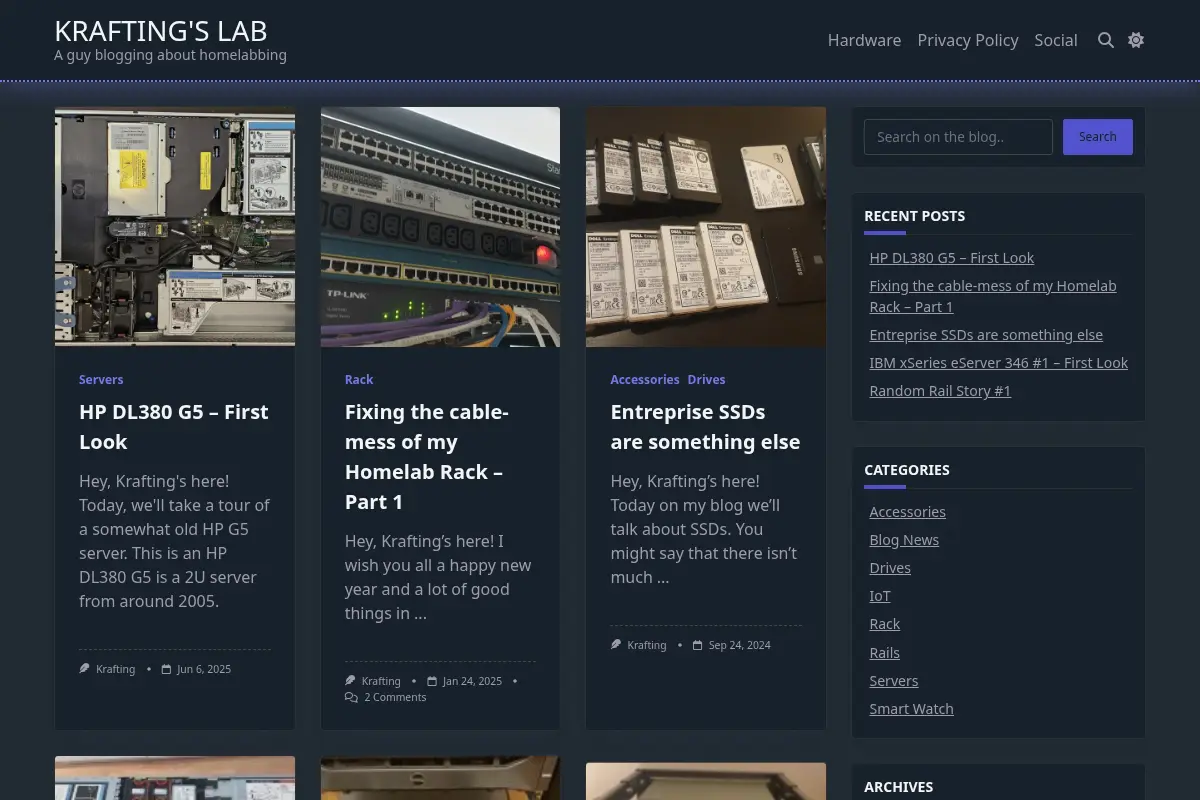The height and width of the screenshot is (800, 1200).
Task: Open the IoT category
Action: pos(880,596)
